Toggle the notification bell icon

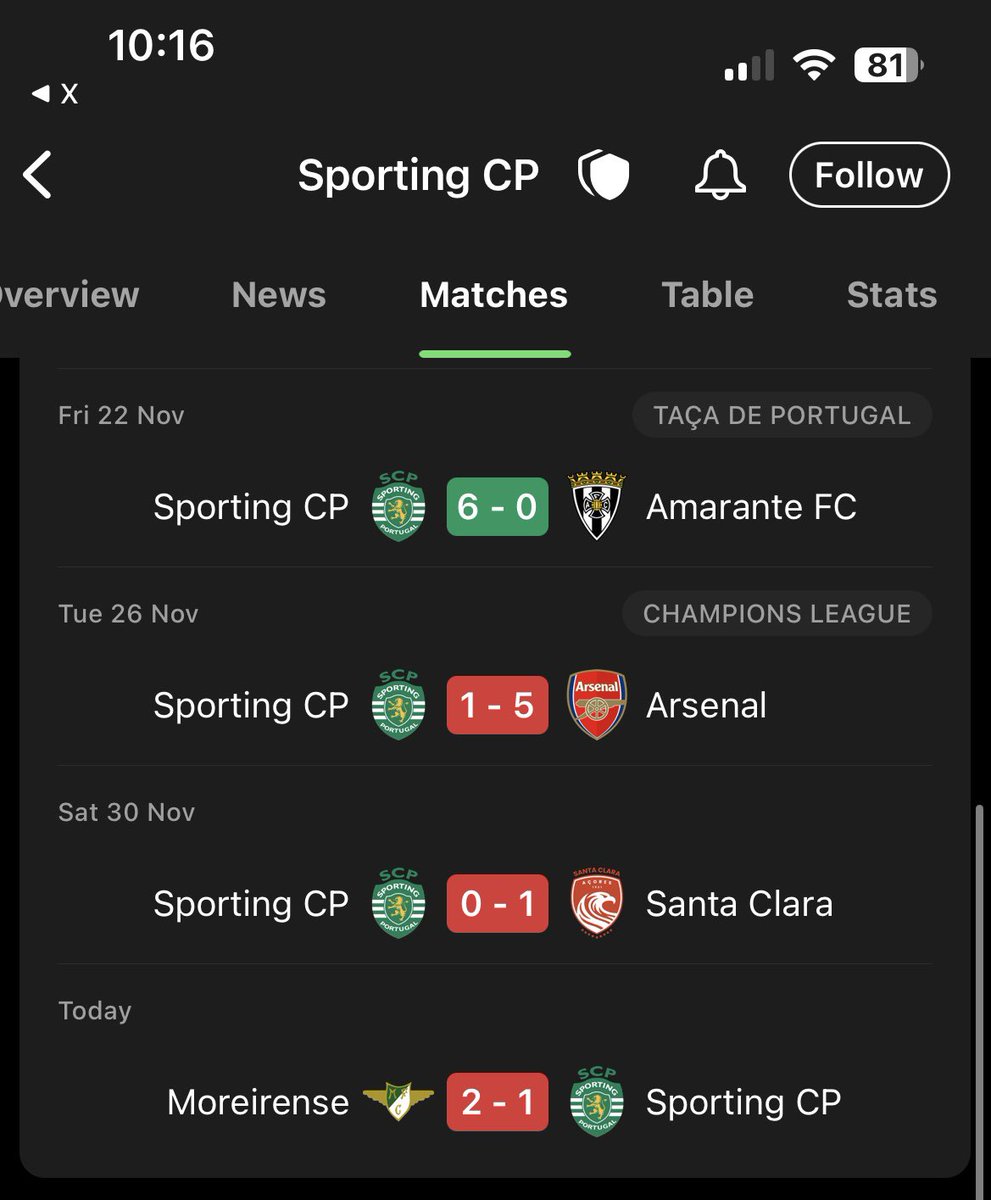pyautogui.click(x=720, y=175)
